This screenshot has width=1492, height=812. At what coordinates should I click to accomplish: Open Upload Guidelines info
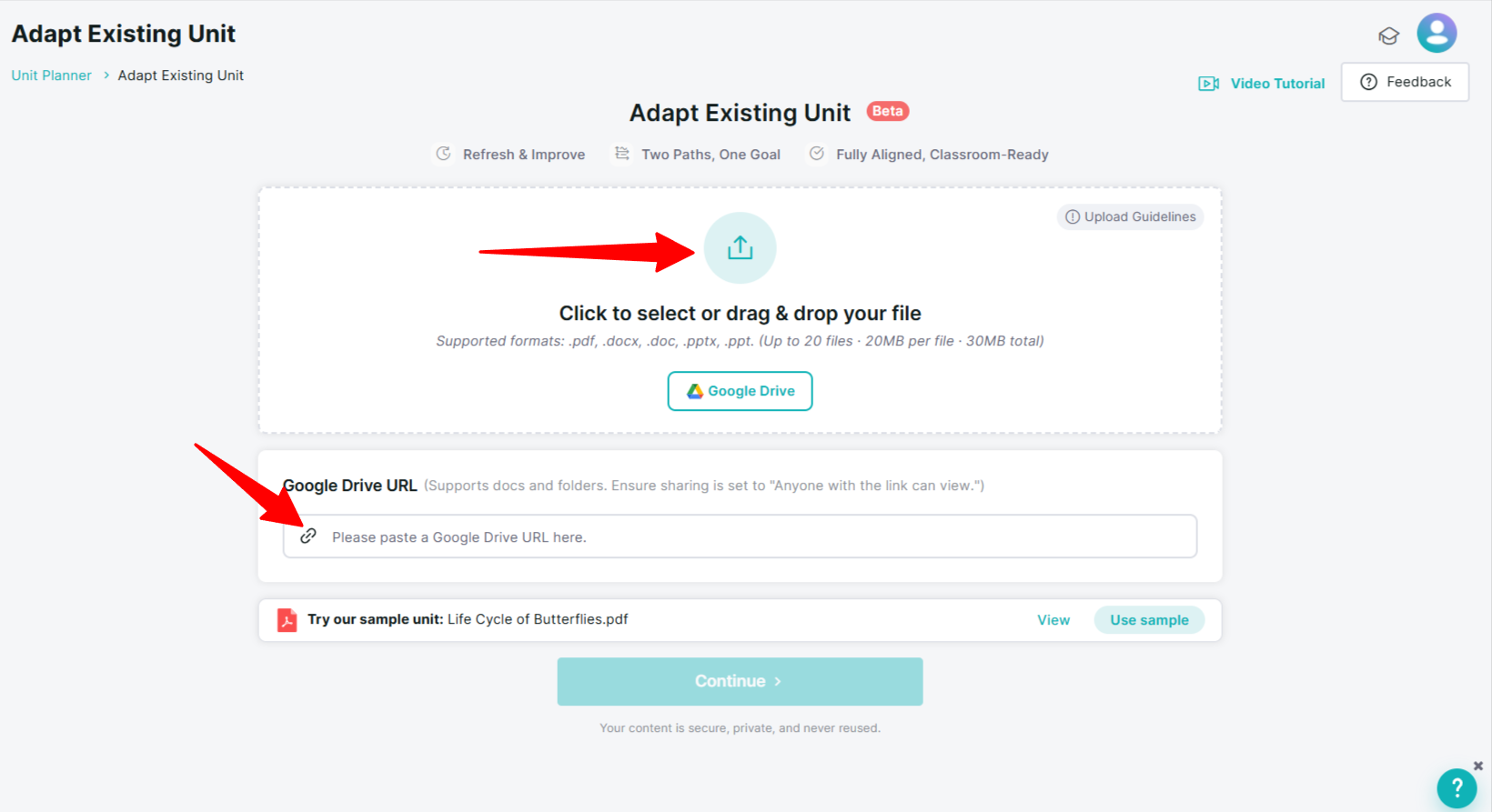pos(1130,216)
